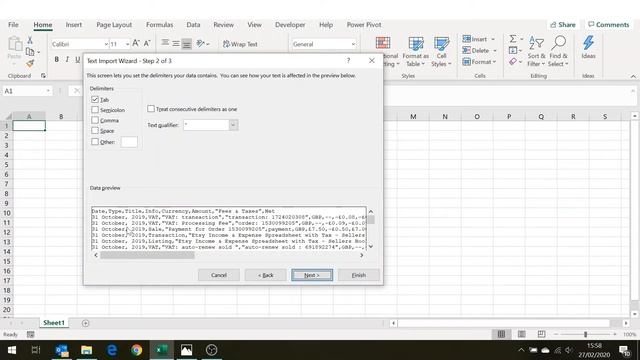Image resolution: width=640 pixels, height=360 pixels.
Task: Enable the Semicolon delimiter checkbox
Action: pos(95,110)
